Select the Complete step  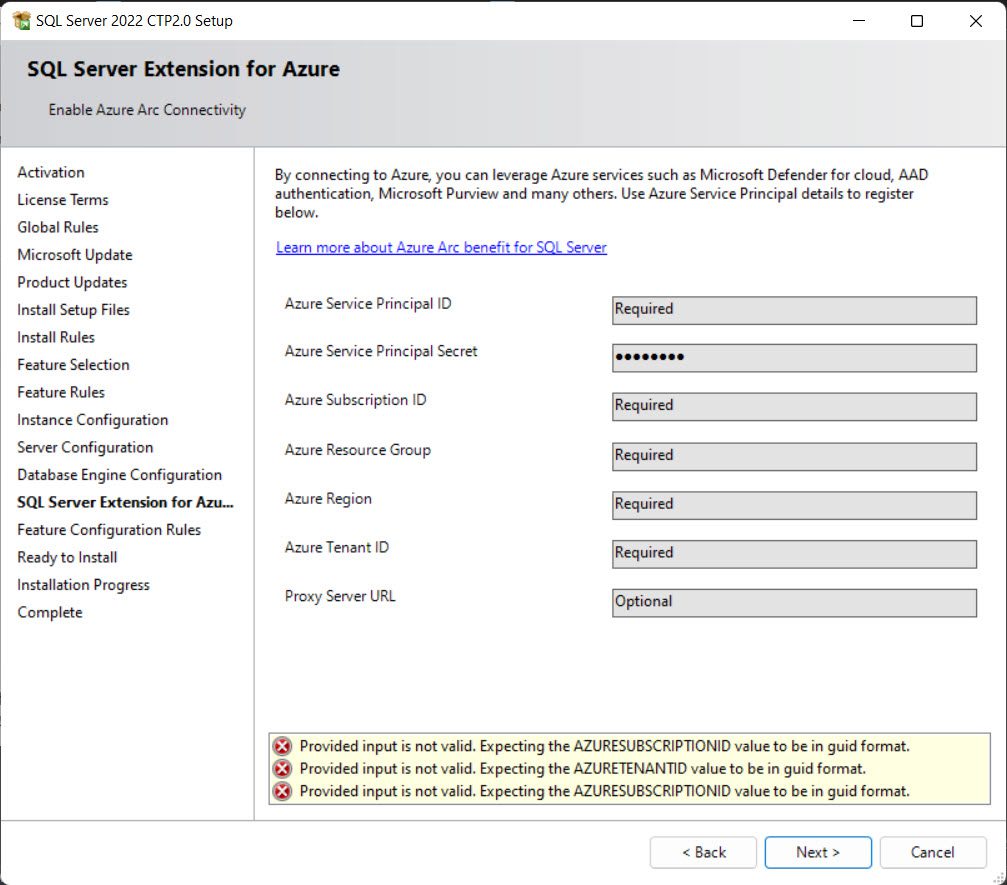pyautogui.click(x=50, y=613)
